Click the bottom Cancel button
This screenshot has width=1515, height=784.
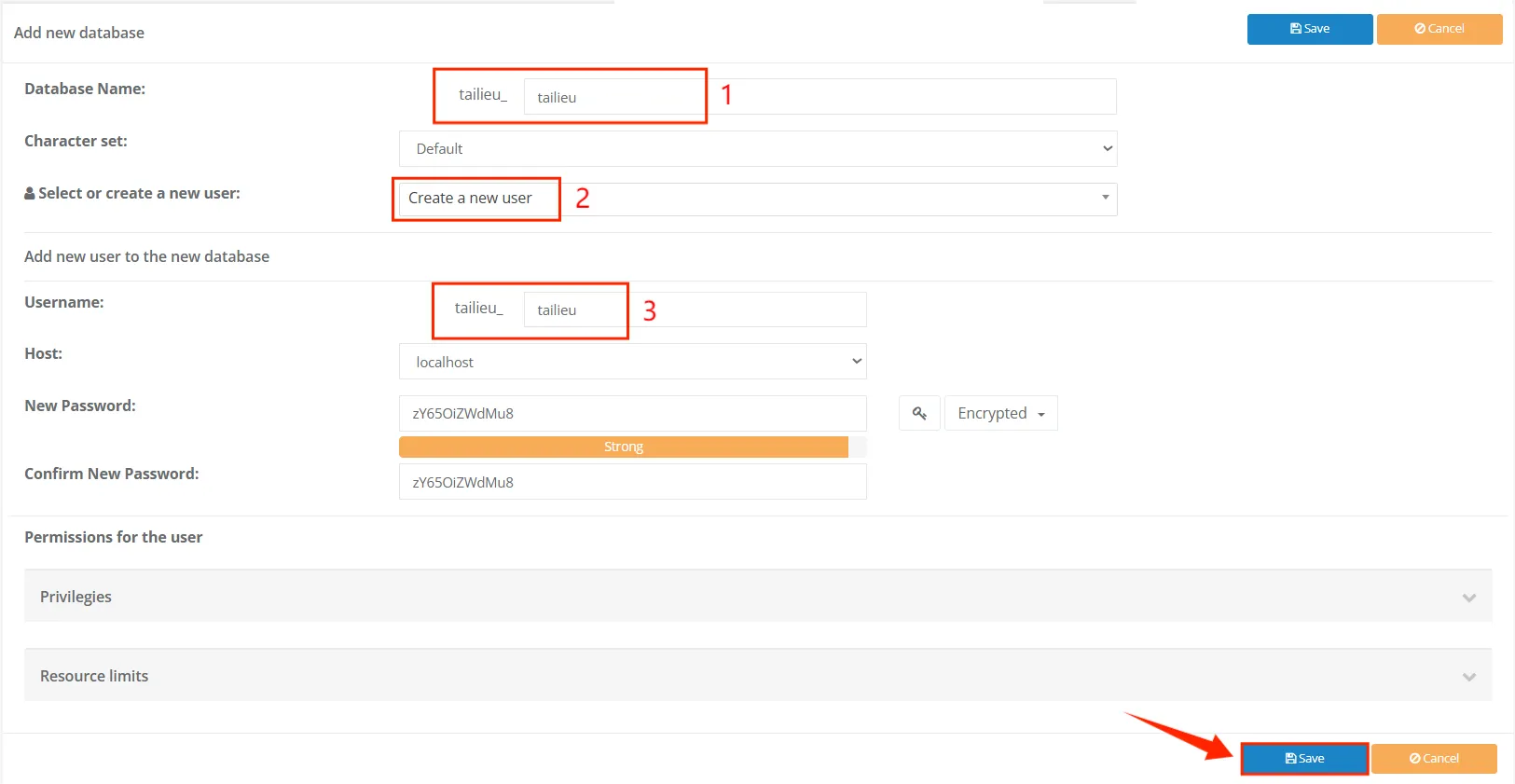tap(1434, 759)
